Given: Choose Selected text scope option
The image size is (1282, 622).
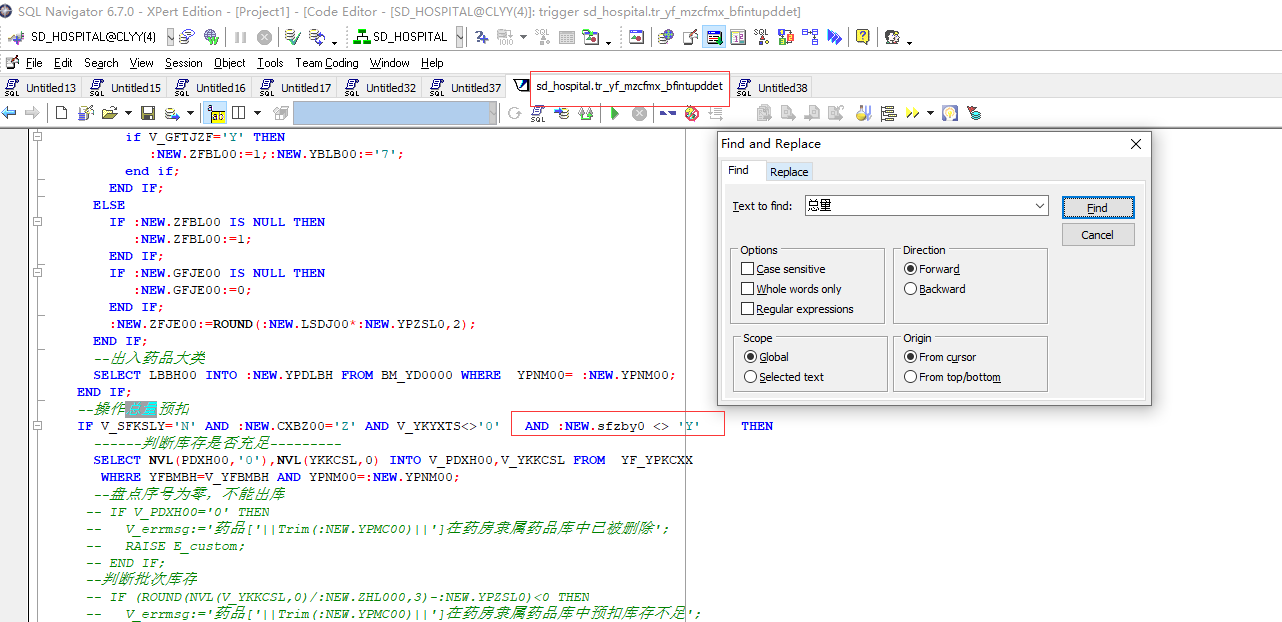Looking at the screenshot, I should click(751, 377).
